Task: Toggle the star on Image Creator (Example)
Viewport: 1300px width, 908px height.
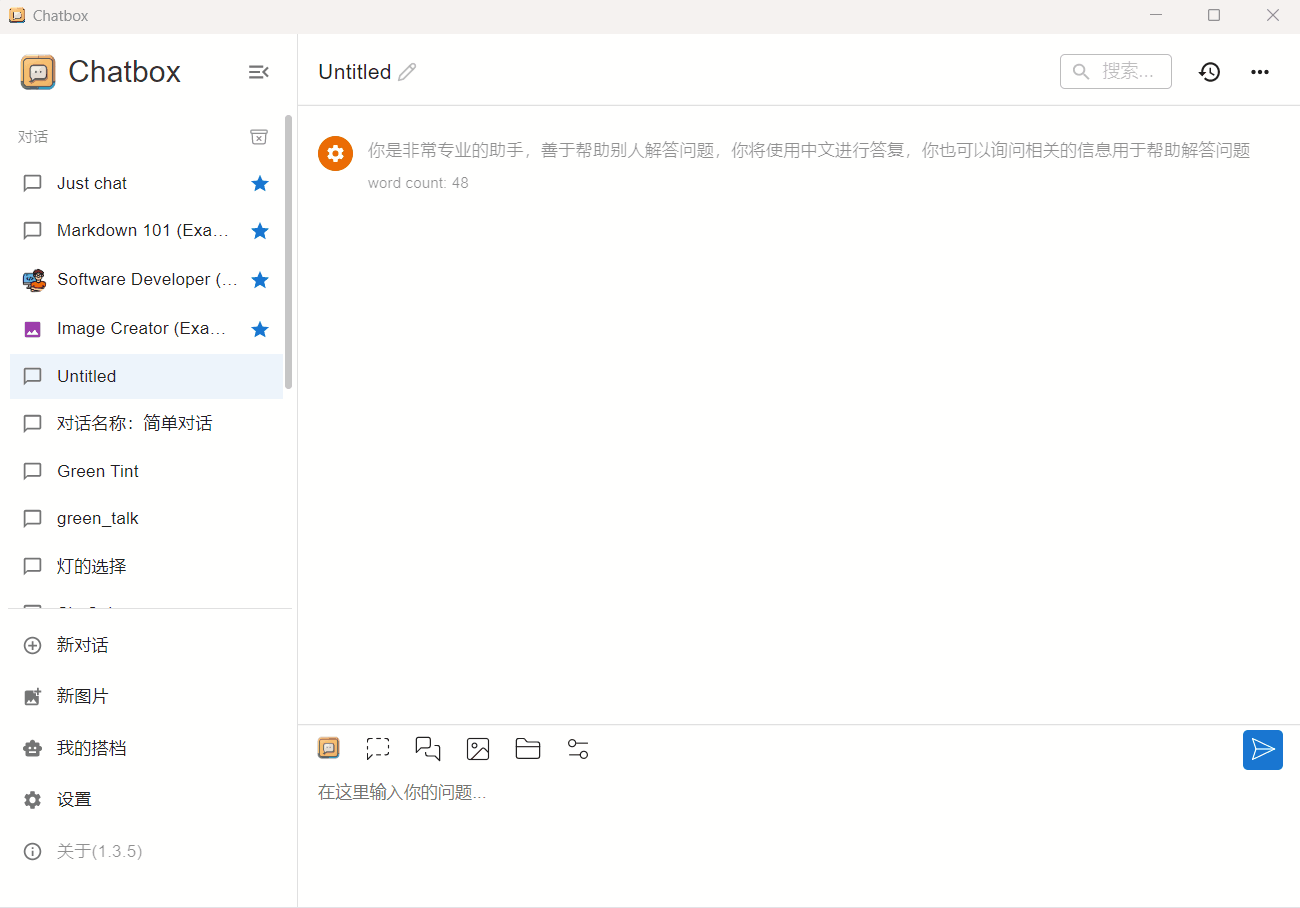Action: tap(260, 328)
